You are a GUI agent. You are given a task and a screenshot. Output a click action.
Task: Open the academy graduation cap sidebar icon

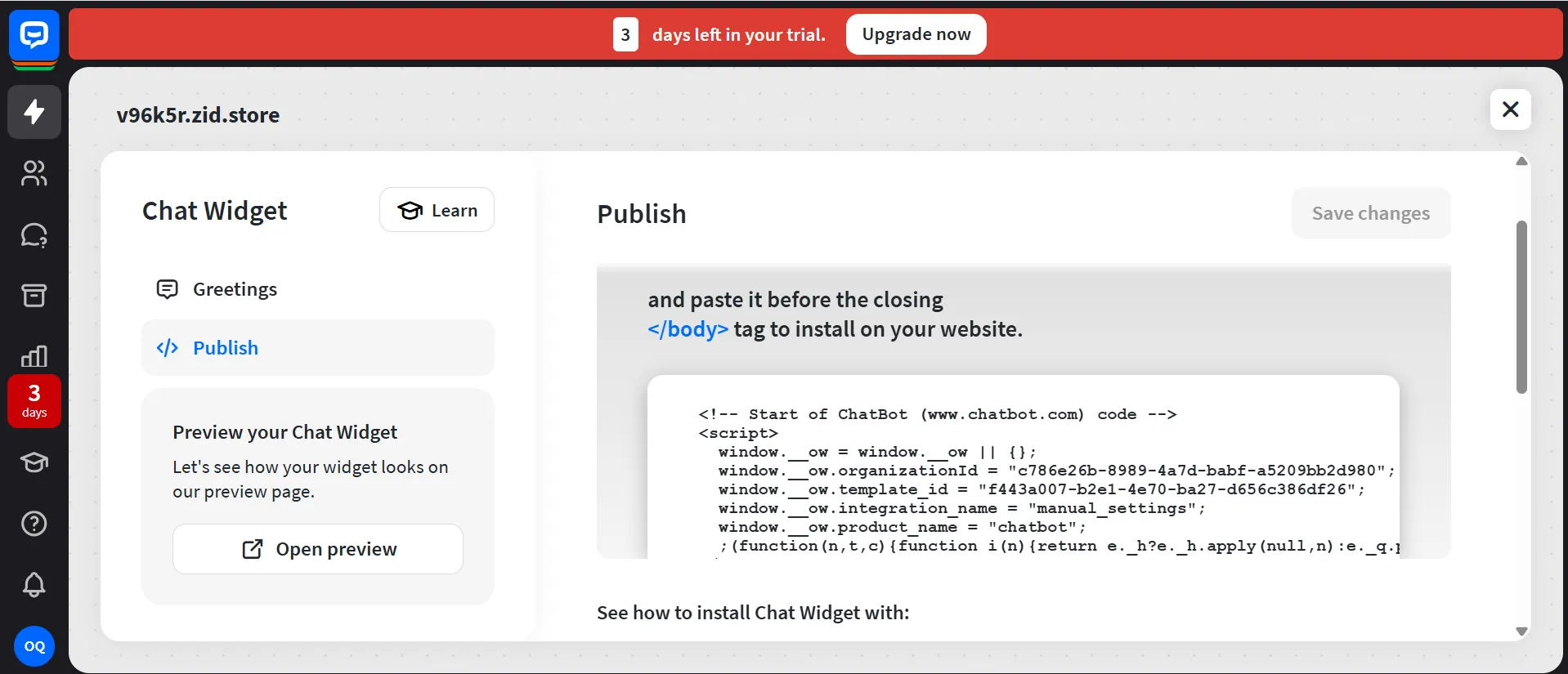click(34, 462)
